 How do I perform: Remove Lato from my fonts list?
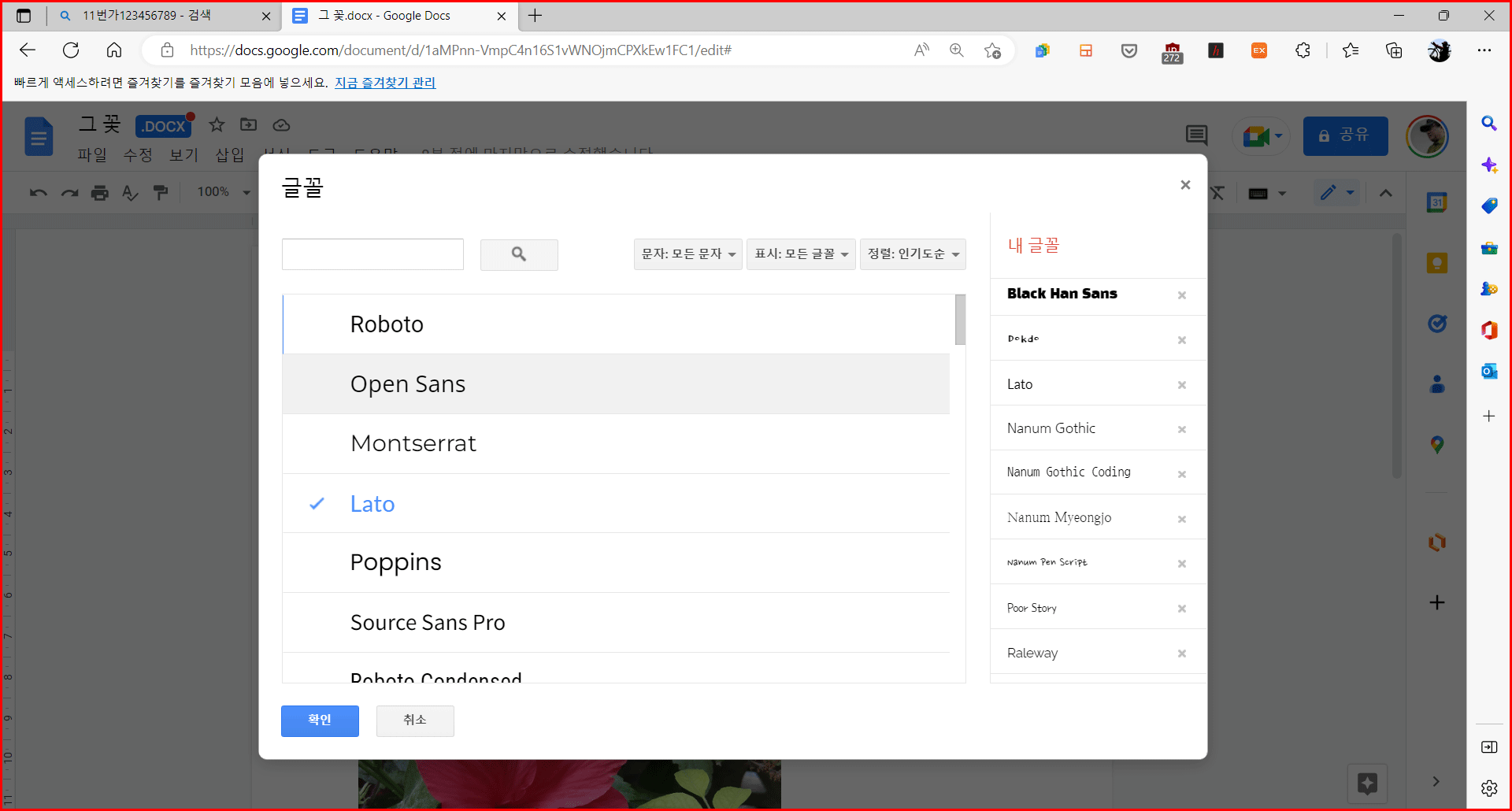1182,385
